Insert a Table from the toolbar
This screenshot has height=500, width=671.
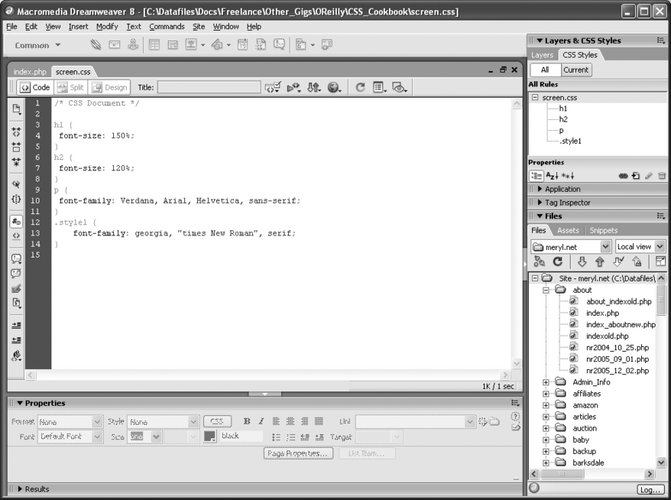click(x=154, y=45)
